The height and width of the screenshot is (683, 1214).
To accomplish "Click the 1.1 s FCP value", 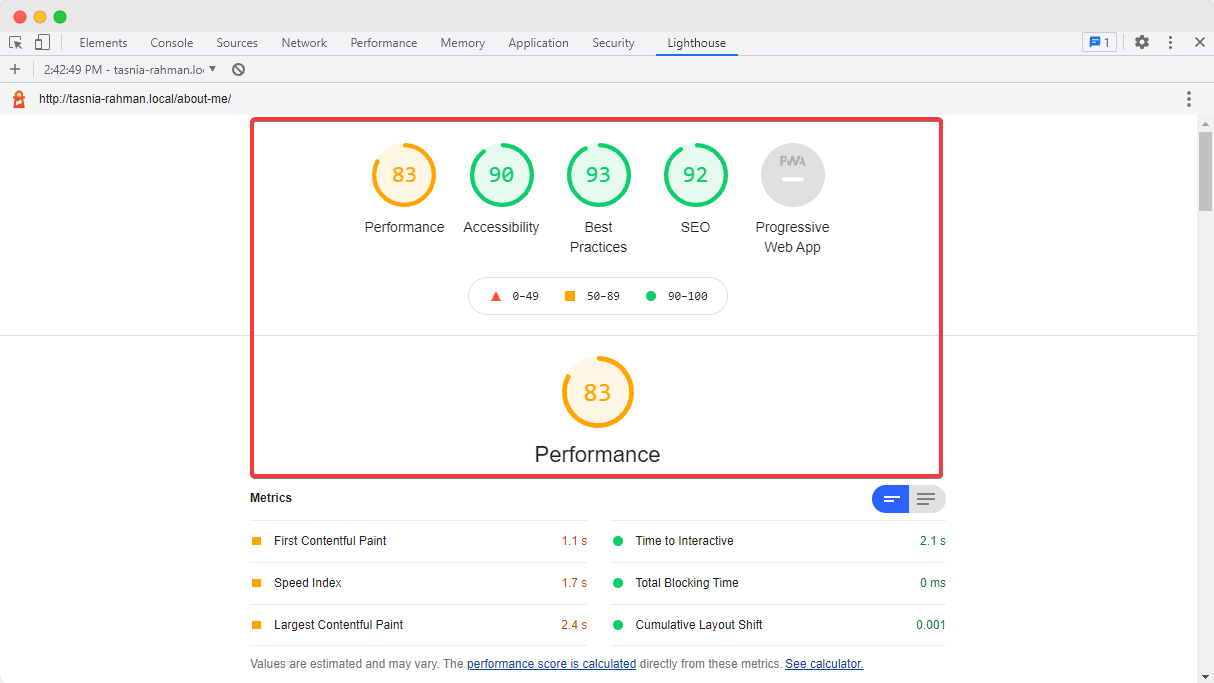I will click(574, 541).
